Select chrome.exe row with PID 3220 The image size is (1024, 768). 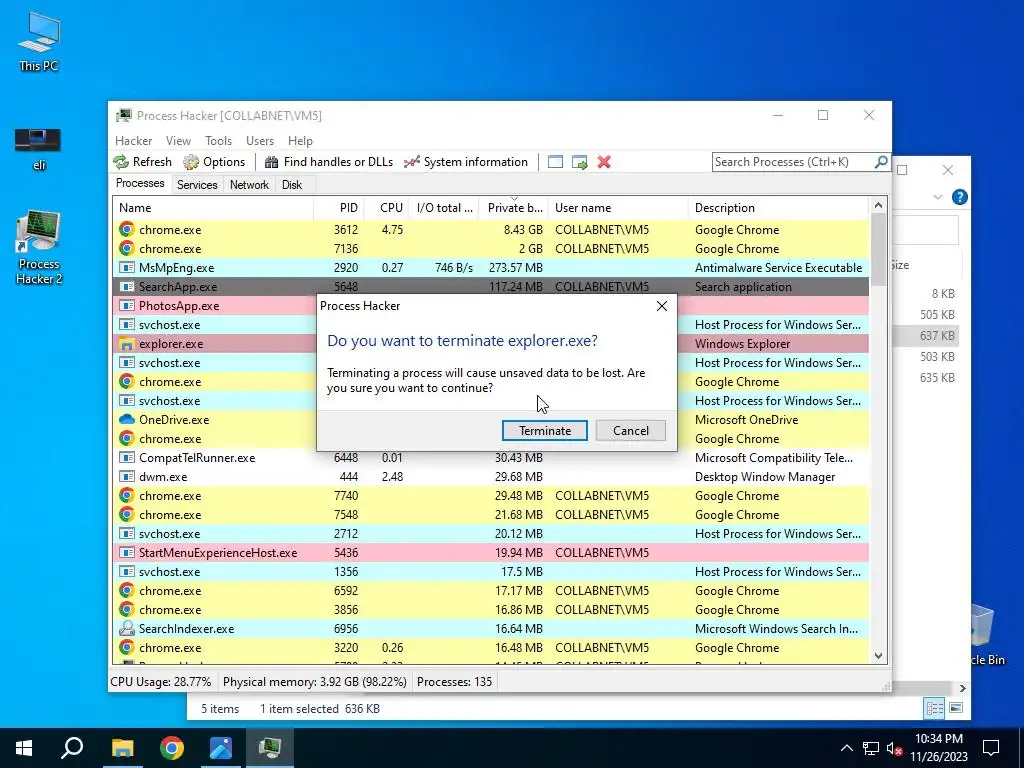(491, 648)
